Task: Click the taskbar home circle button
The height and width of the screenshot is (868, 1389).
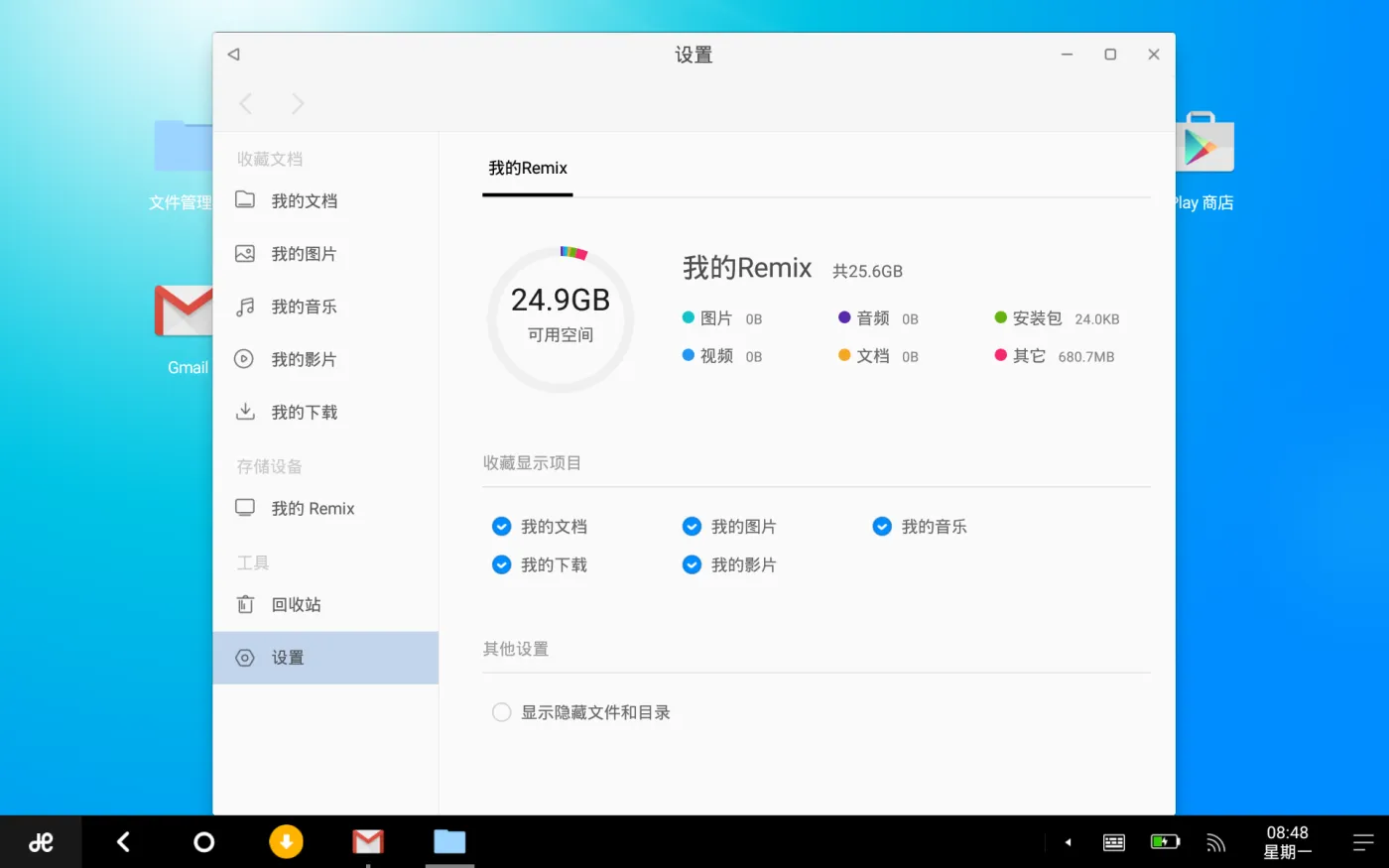Action: coord(204,842)
